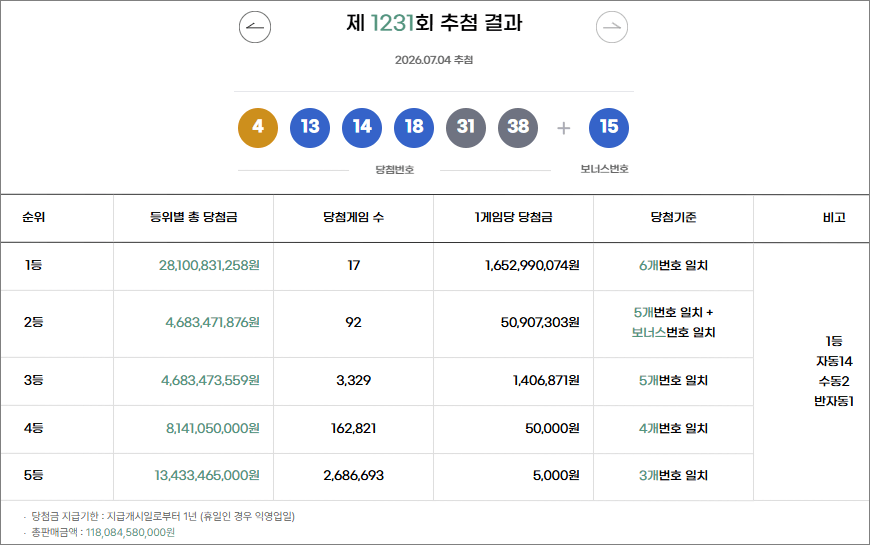Click winner count 162,821
This screenshot has width=870, height=545.
[x=353, y=428]
